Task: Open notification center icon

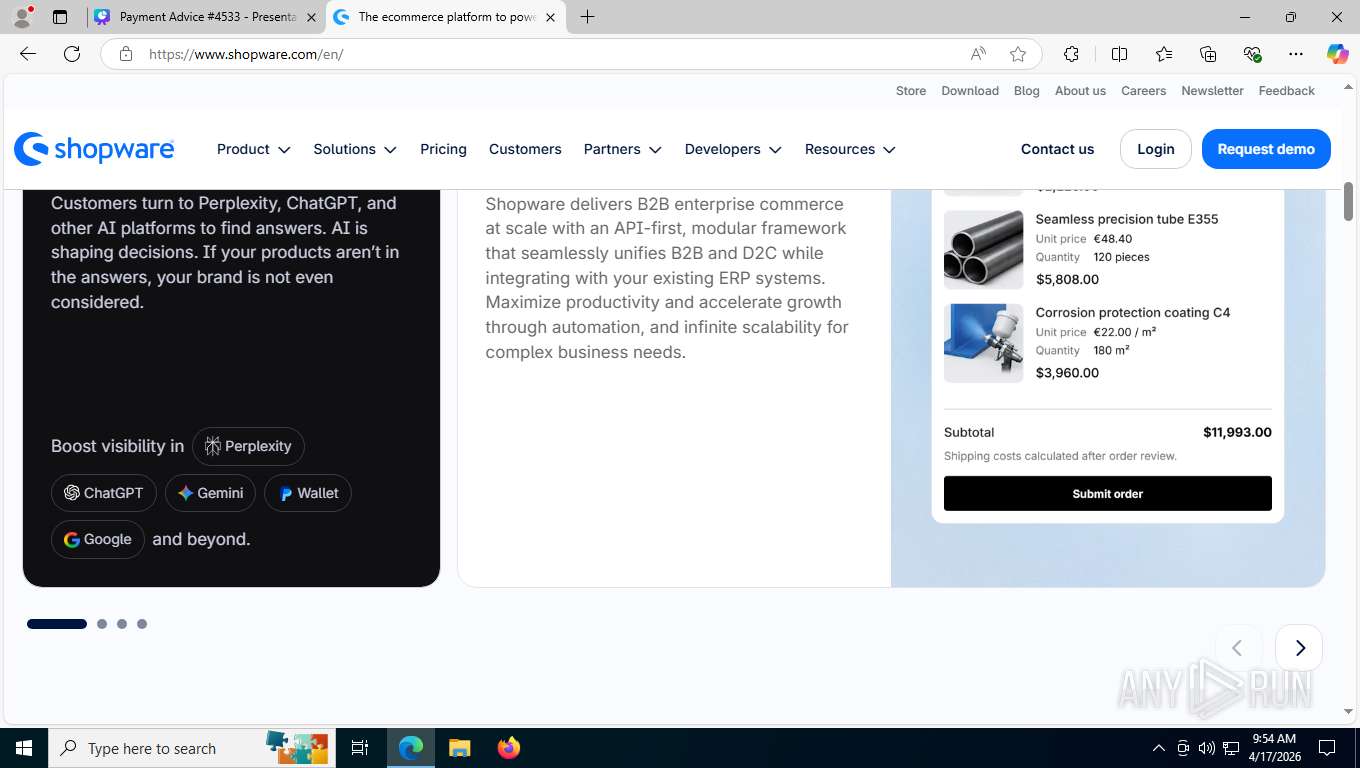Action: tap(1327, 748)
